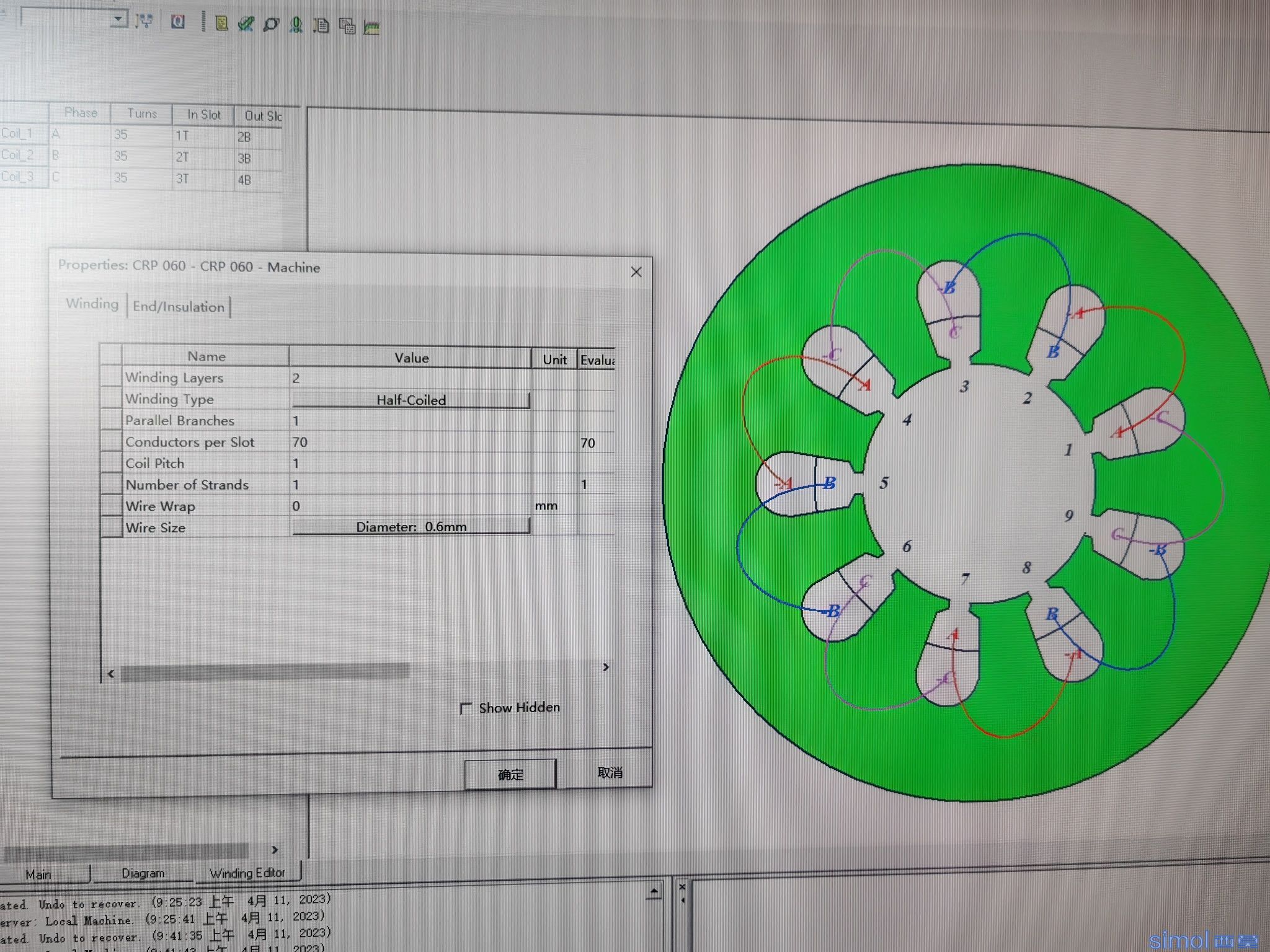
Task: Click the overlapping sheets toolbar icon
Action: tap(347, 26)
